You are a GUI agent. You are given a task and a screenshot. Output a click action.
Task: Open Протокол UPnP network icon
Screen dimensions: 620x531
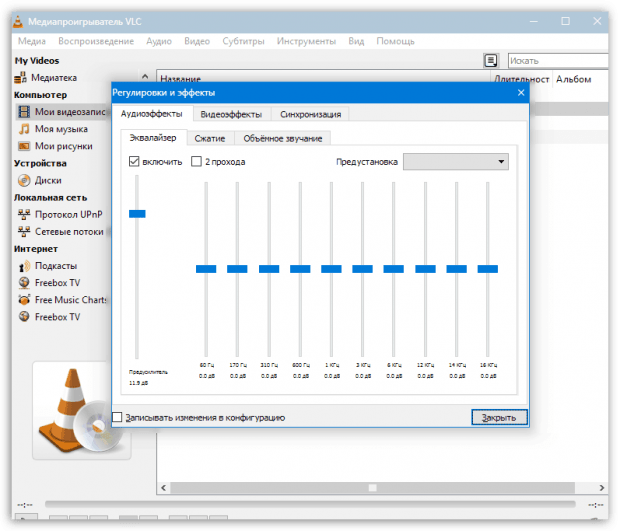(24, 214)
